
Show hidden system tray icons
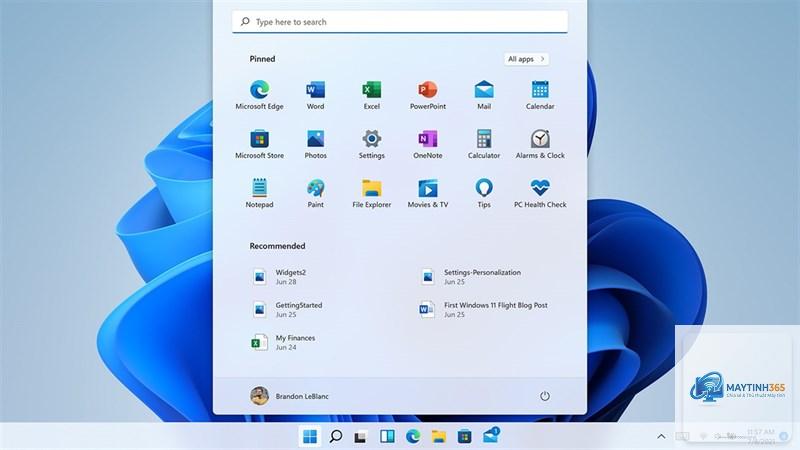[661, 436]
